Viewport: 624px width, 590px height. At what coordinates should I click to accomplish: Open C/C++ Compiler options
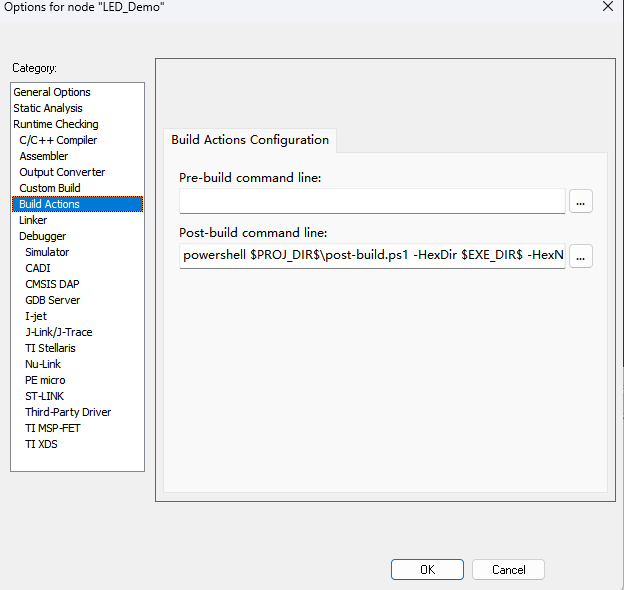[x=58, y=140]
